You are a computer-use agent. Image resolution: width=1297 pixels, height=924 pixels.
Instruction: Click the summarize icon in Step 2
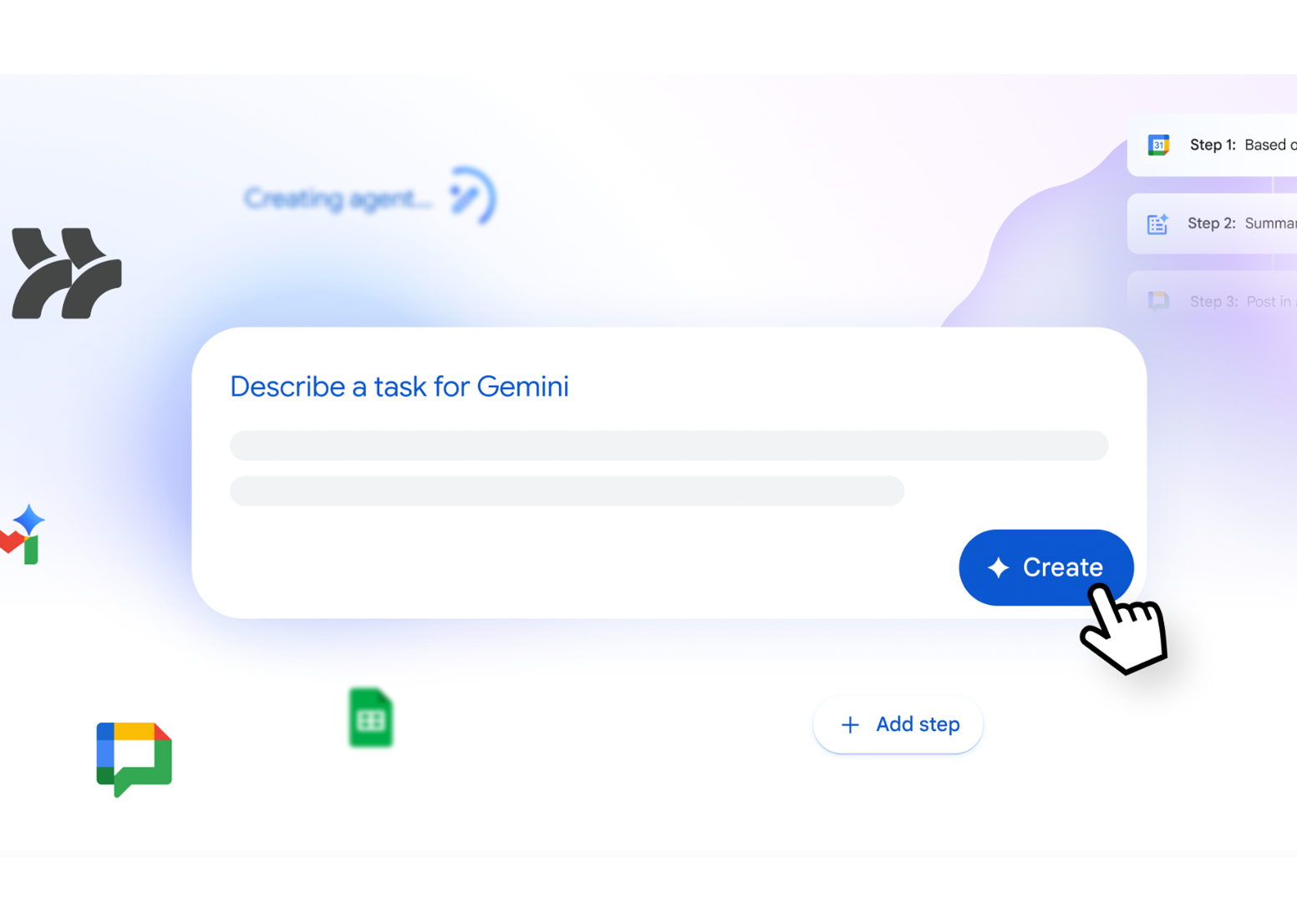[x=1157, y=224]
